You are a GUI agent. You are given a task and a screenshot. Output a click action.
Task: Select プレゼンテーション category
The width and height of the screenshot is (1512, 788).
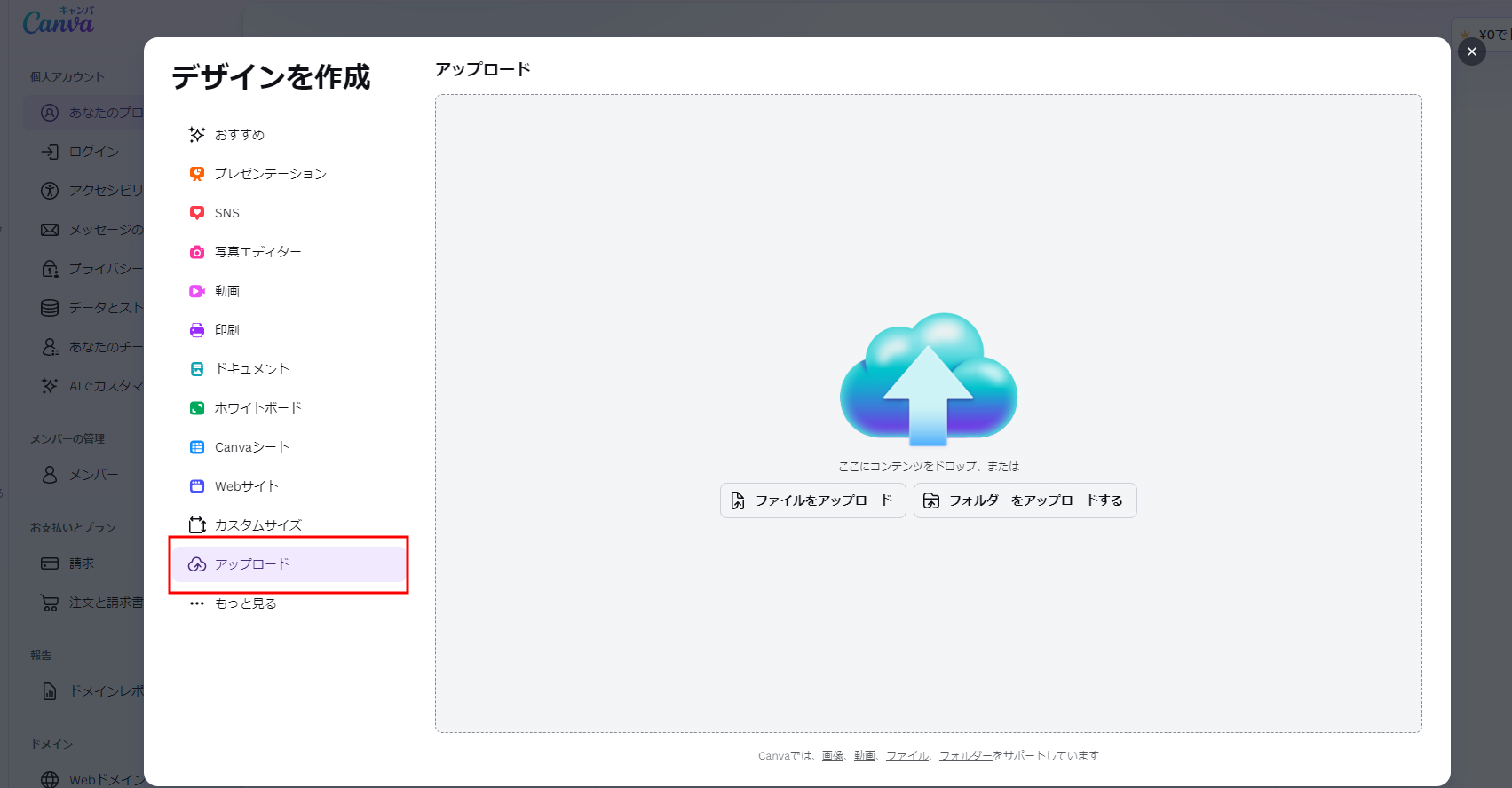click(x=290, y=174)
